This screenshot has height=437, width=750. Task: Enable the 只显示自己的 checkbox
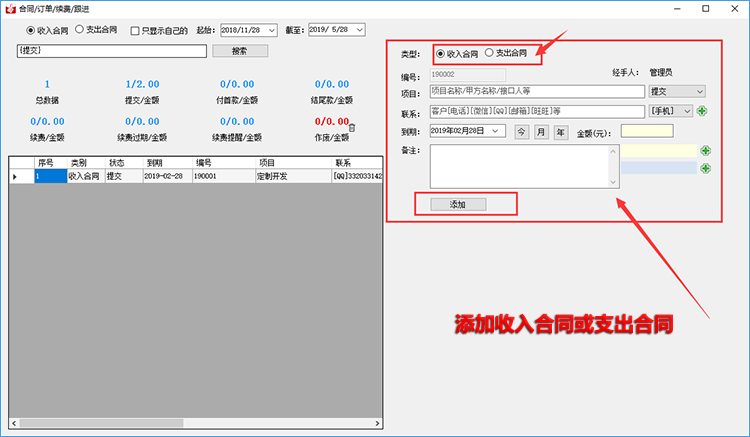pyautogui.click(x=136, y=31)
